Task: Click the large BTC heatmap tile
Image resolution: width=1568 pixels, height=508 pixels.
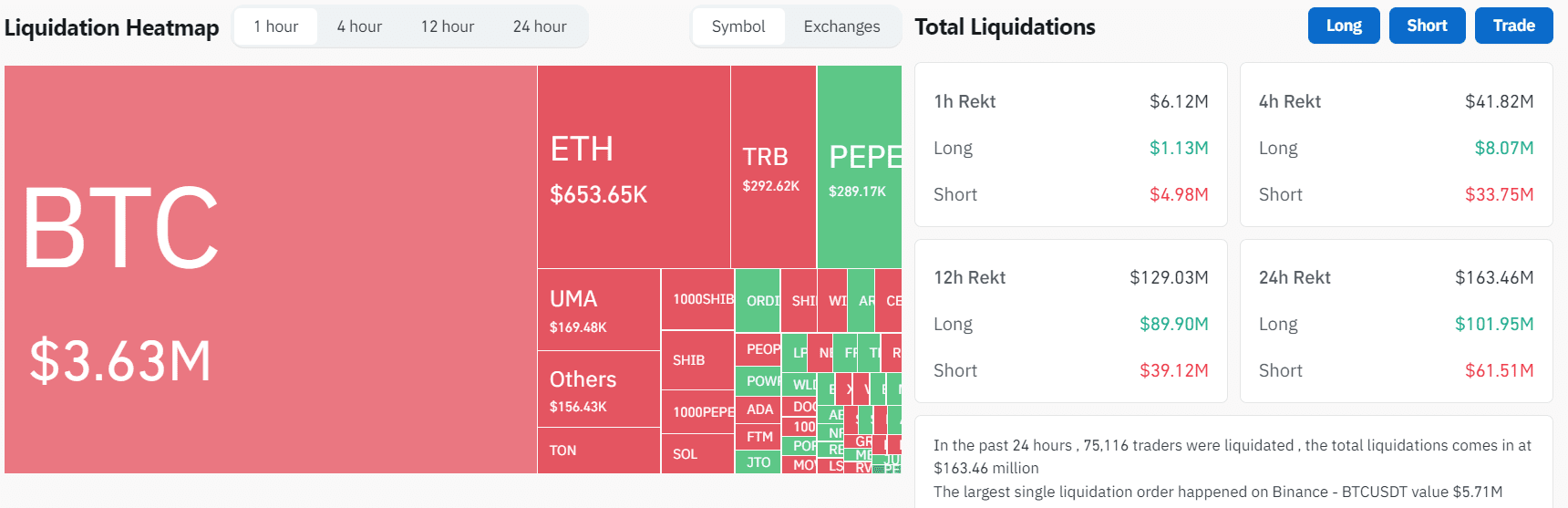Action: (270, 269)
